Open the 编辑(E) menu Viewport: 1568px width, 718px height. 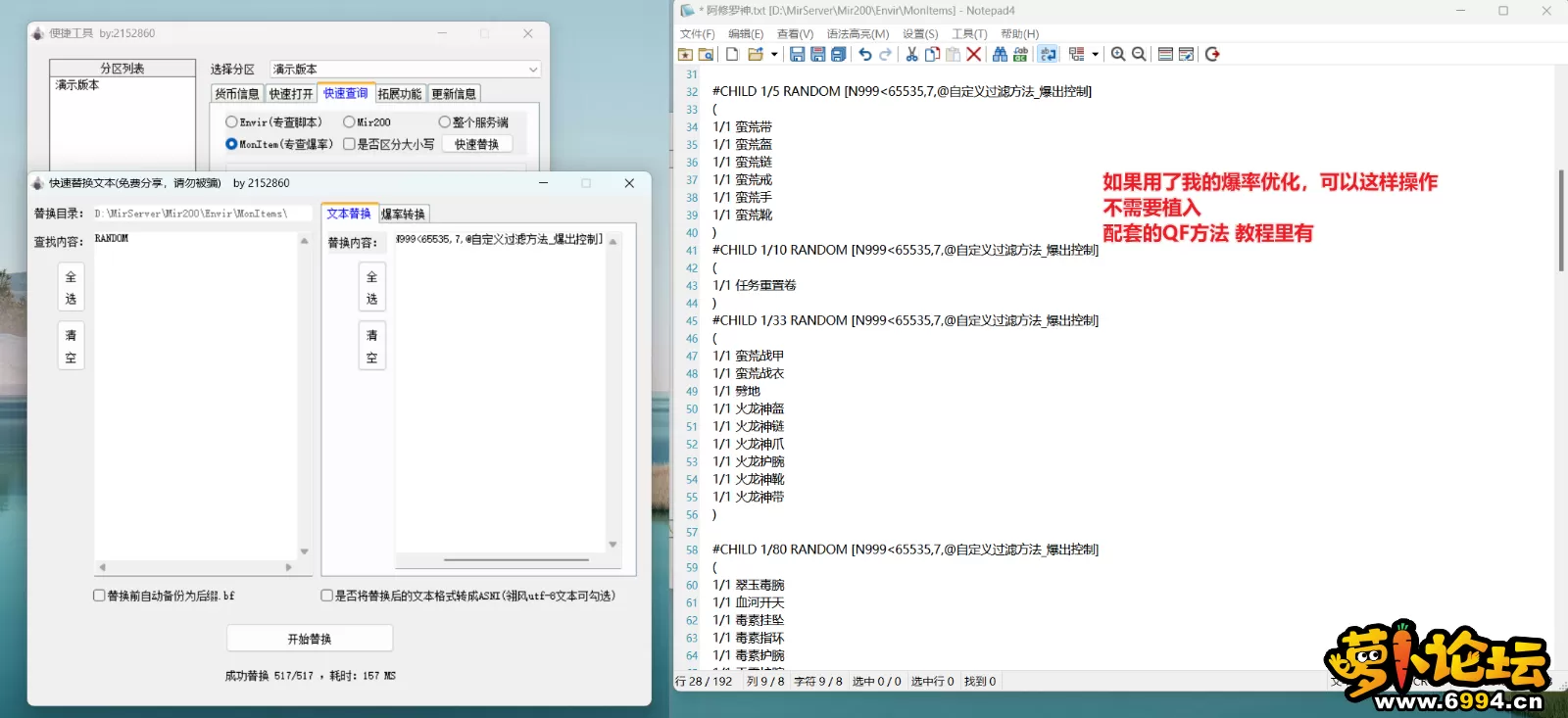coord(746,34)
